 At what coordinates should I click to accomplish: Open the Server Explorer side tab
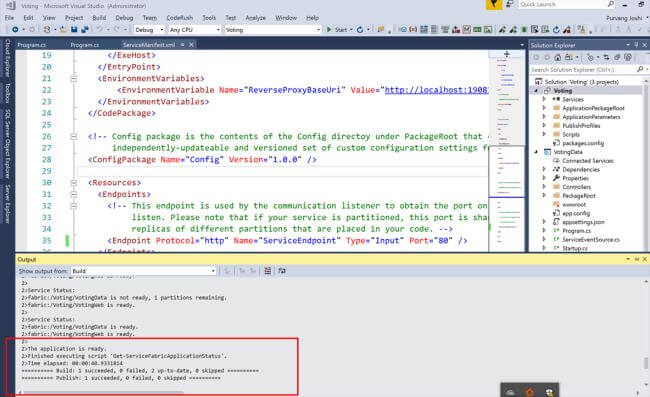(7, 204)
